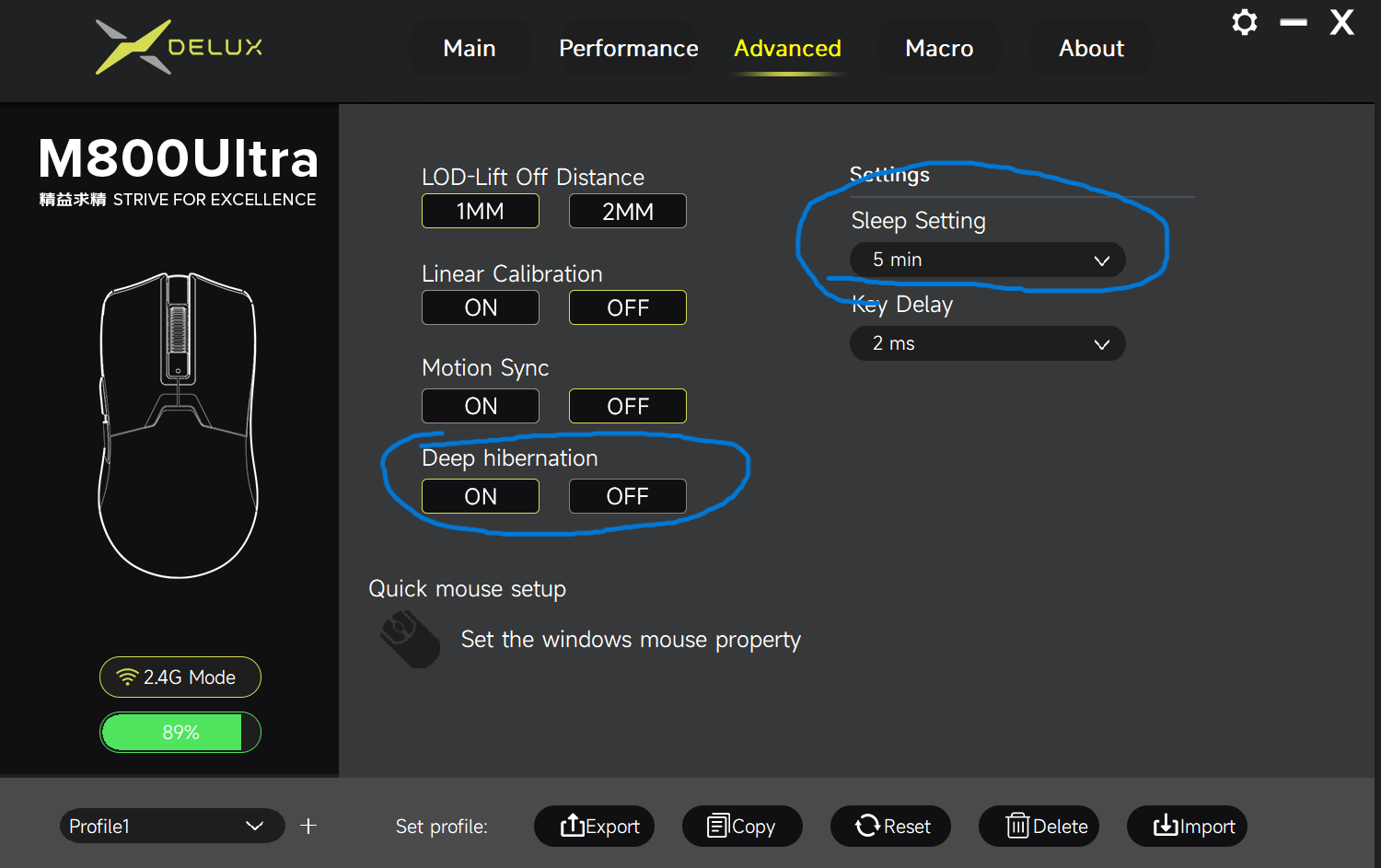
Task: Import a profile
Action: coord(1187,826)
